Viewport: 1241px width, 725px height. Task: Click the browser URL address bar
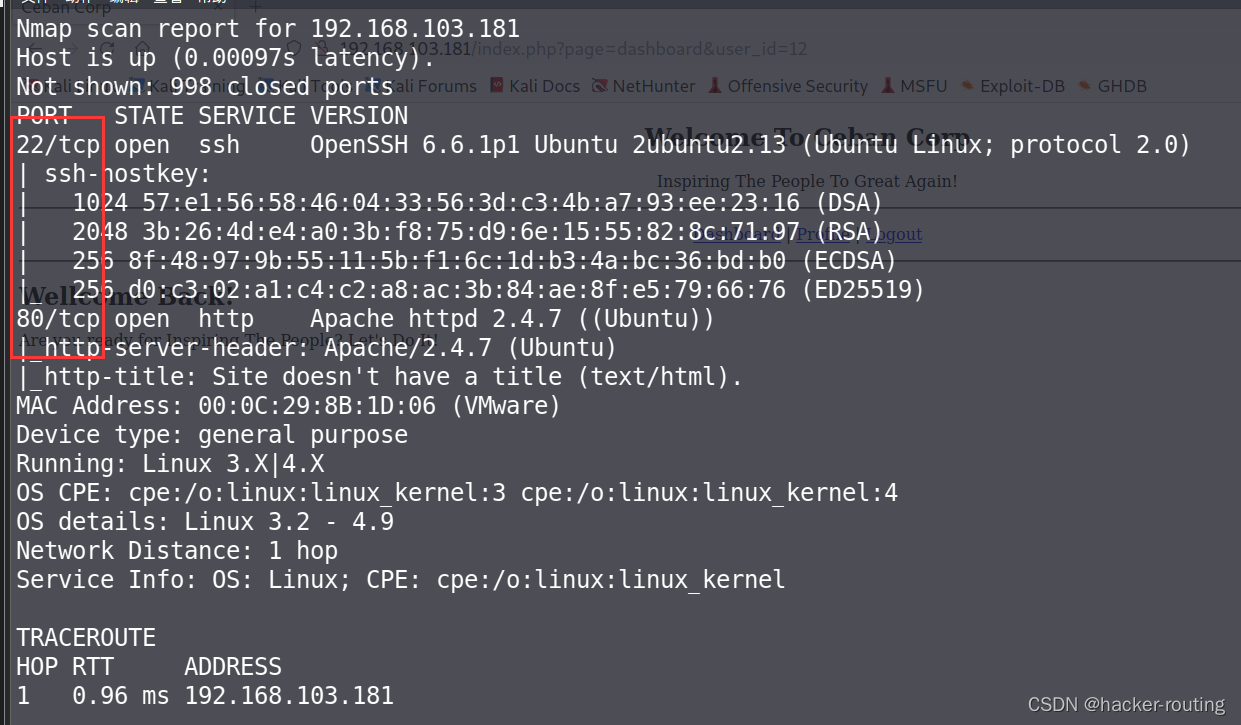pyautogui.click(x=640, y=49)
